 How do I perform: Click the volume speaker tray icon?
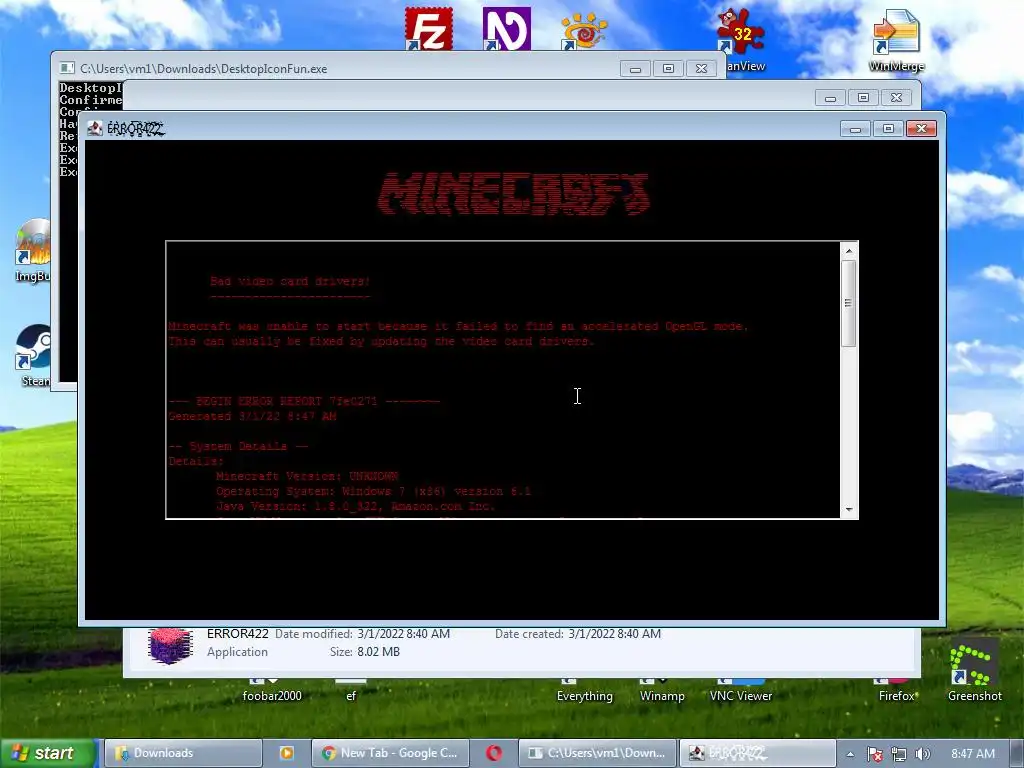tap(922, 754)
